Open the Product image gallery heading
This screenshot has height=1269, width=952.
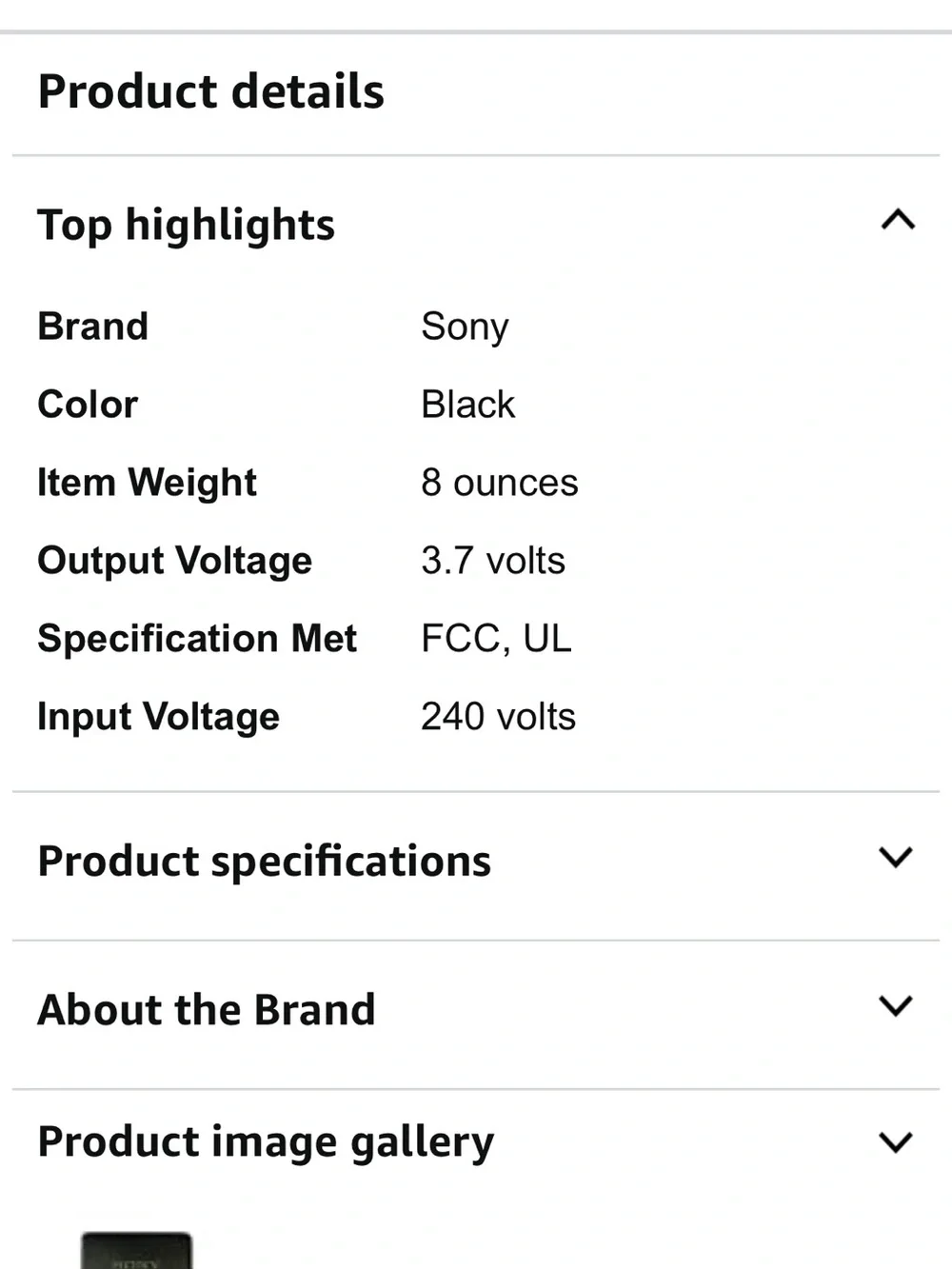point(266,1142)
